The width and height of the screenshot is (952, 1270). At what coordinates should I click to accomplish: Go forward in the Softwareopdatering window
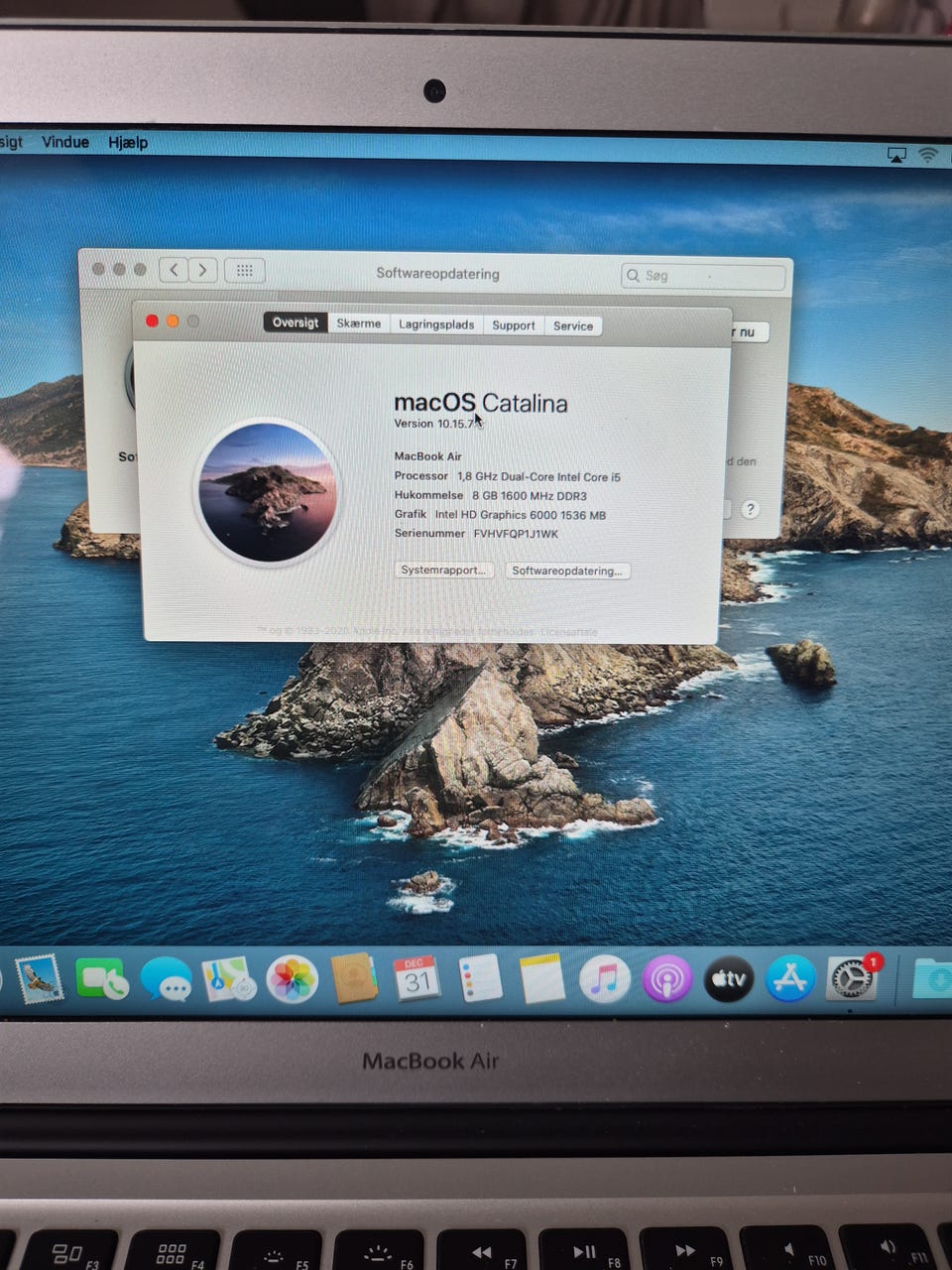[202, 269]
